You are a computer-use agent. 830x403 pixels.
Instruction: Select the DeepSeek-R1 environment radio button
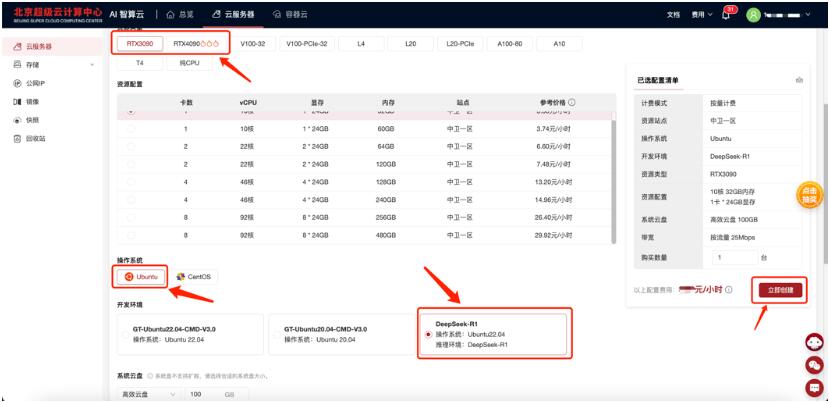click(x=429, y=334)
